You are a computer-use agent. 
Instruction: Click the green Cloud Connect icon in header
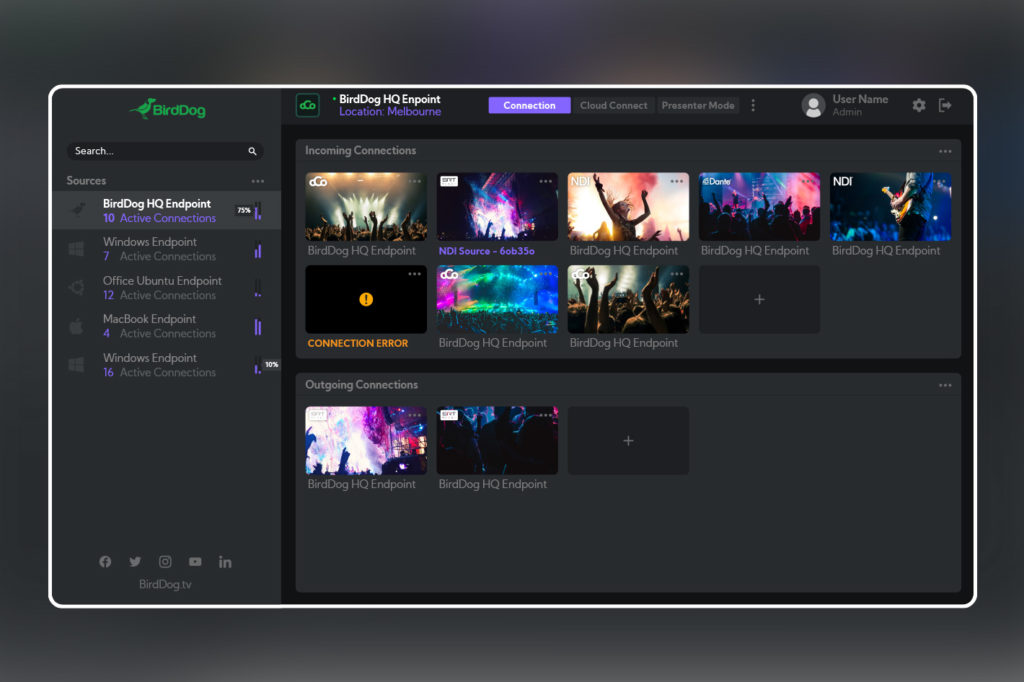coord(308,105)
